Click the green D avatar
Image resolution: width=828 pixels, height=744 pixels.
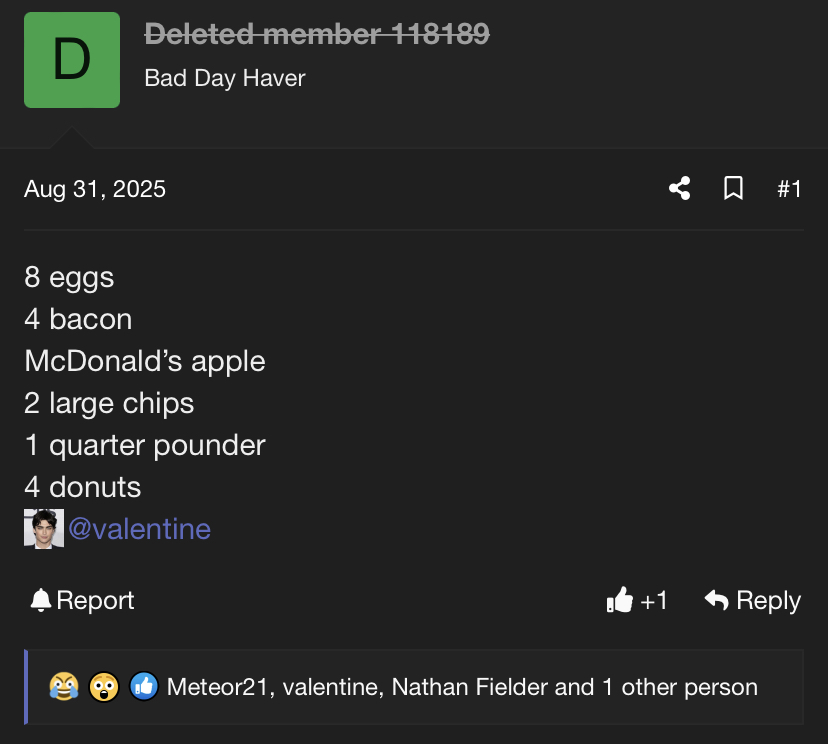point(72,60)
